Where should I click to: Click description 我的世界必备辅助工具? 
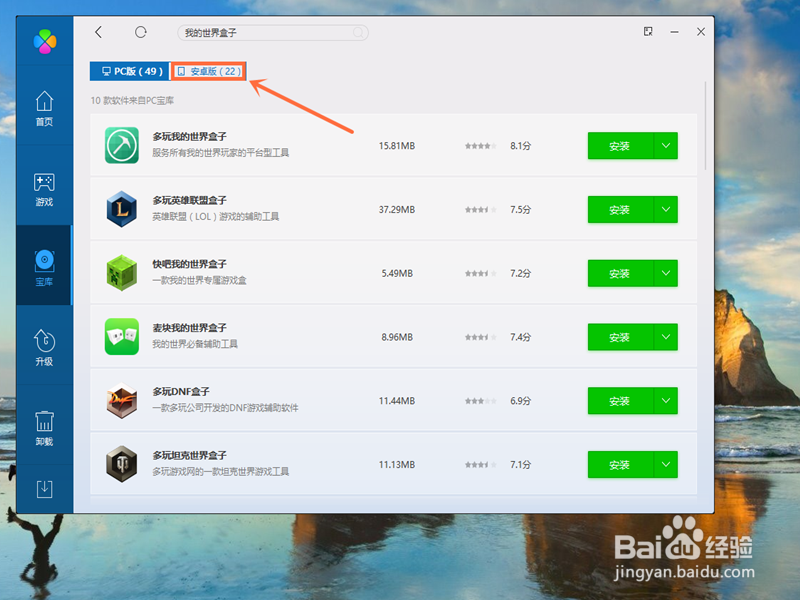pyautogui.click(x=194, y=344)
